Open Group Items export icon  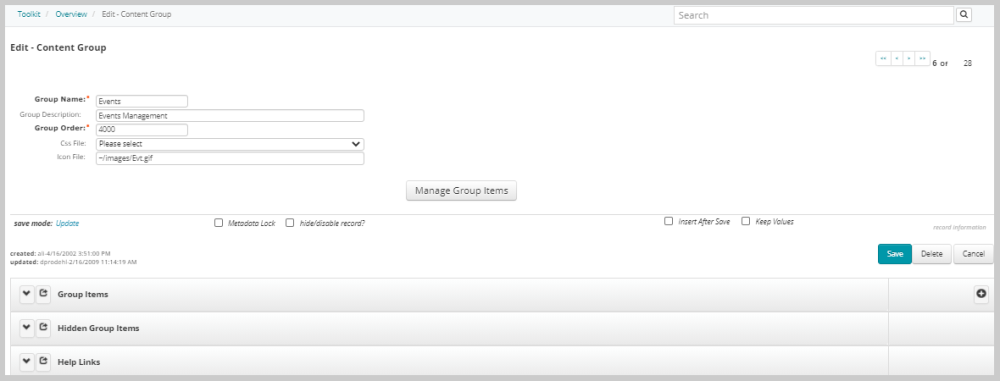43,294
